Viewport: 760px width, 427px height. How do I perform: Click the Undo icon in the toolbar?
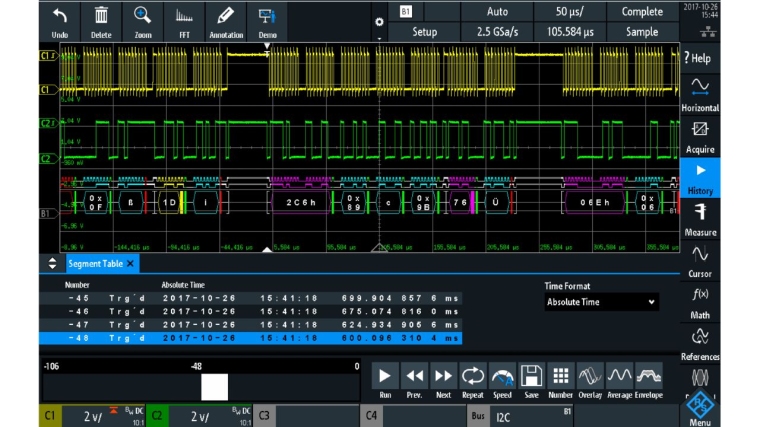tap(60, 20)
